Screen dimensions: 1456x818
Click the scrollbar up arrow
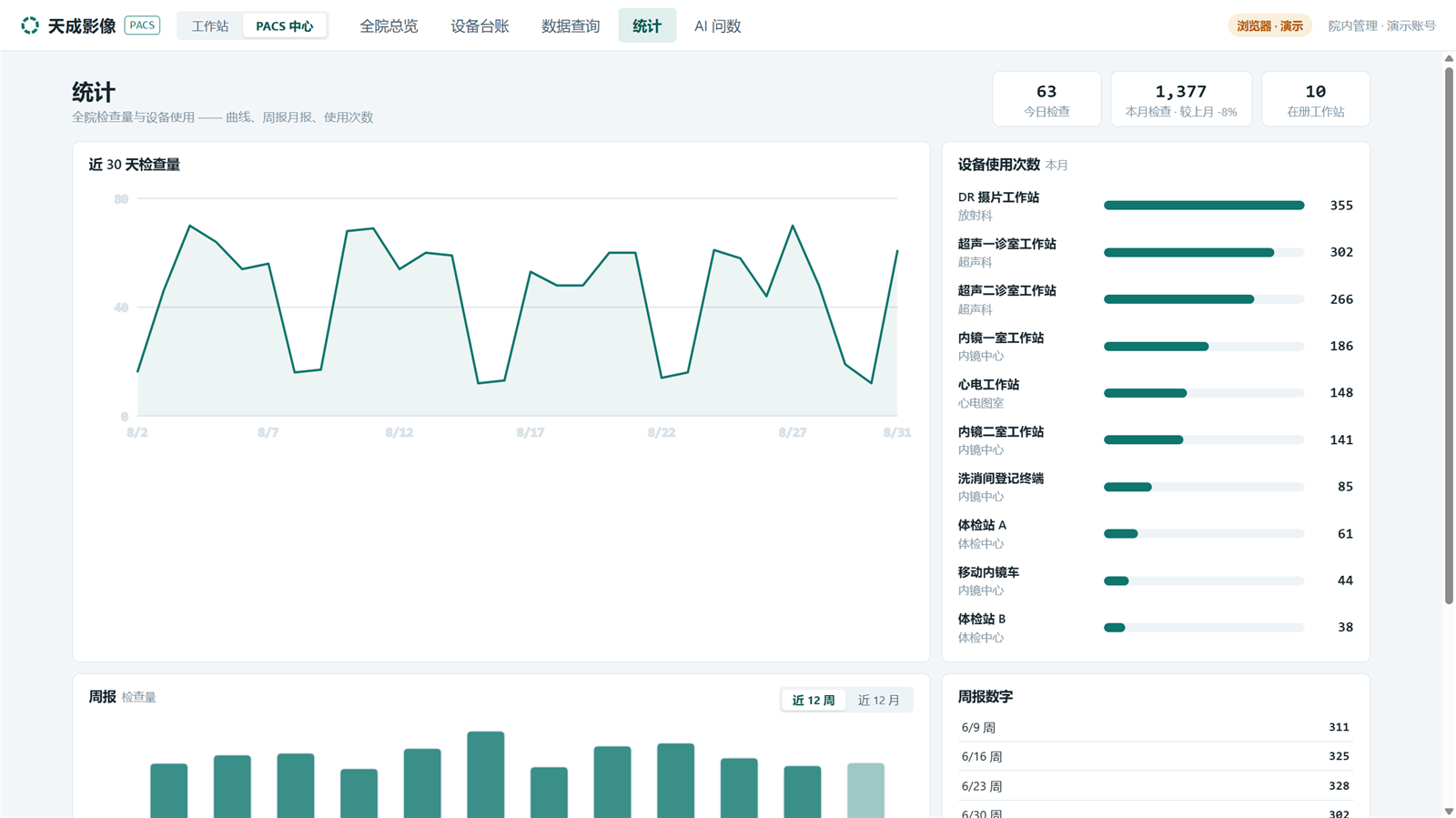(1449, 58)
